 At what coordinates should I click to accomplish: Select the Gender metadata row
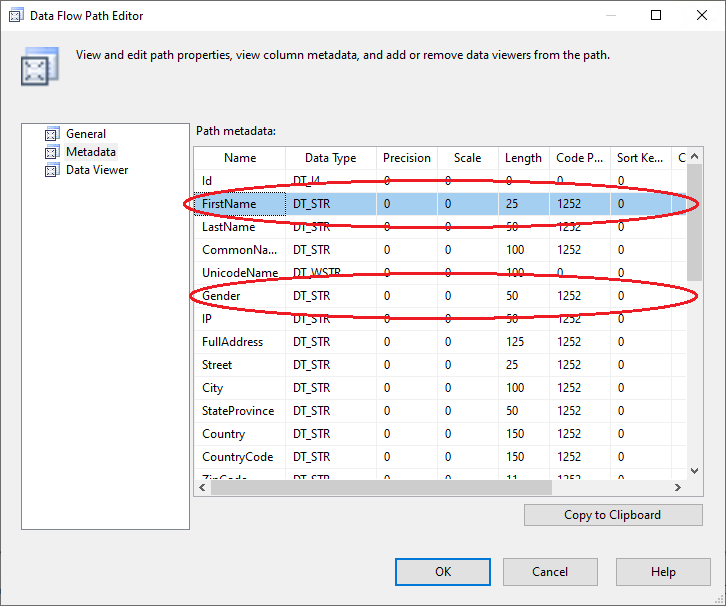[221, 296]
